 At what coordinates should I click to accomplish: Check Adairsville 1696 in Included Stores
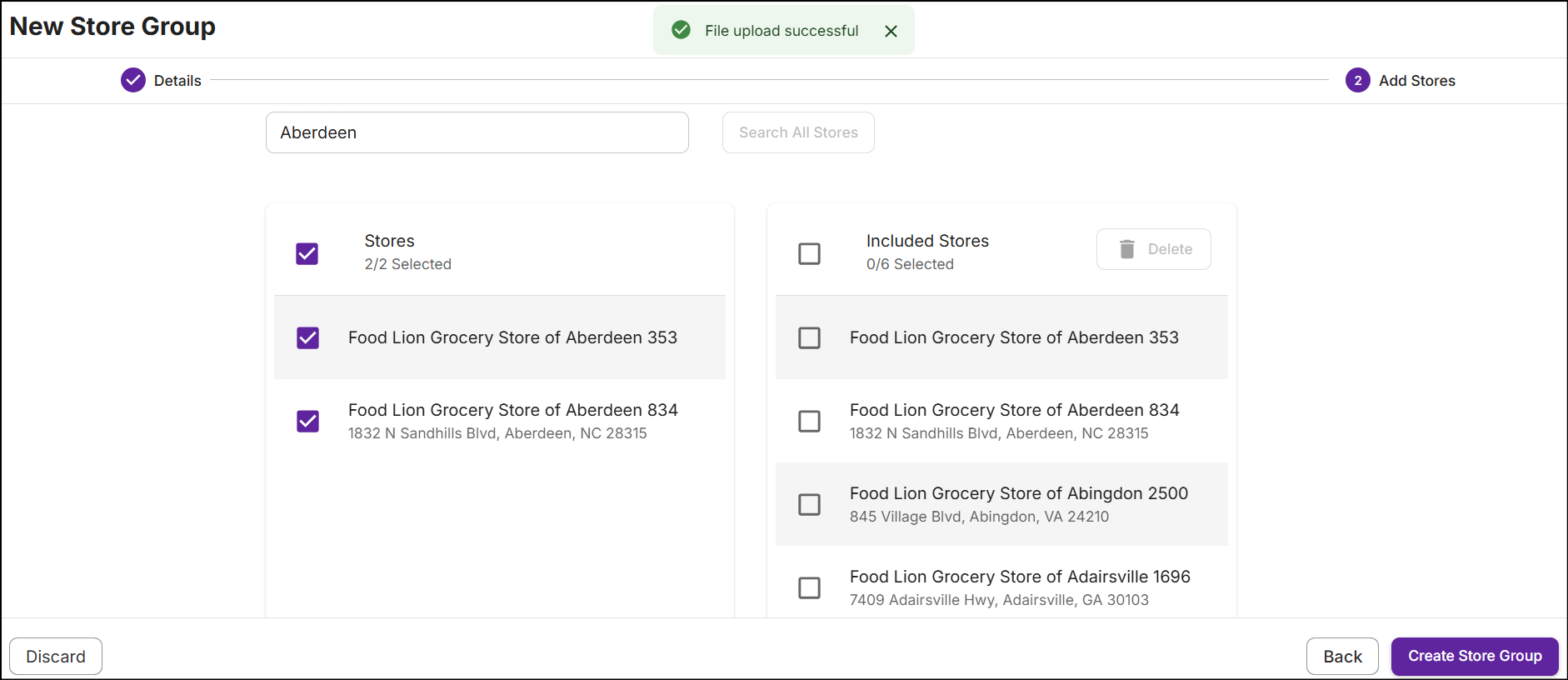pyautogui.click(x=809, y=587)
